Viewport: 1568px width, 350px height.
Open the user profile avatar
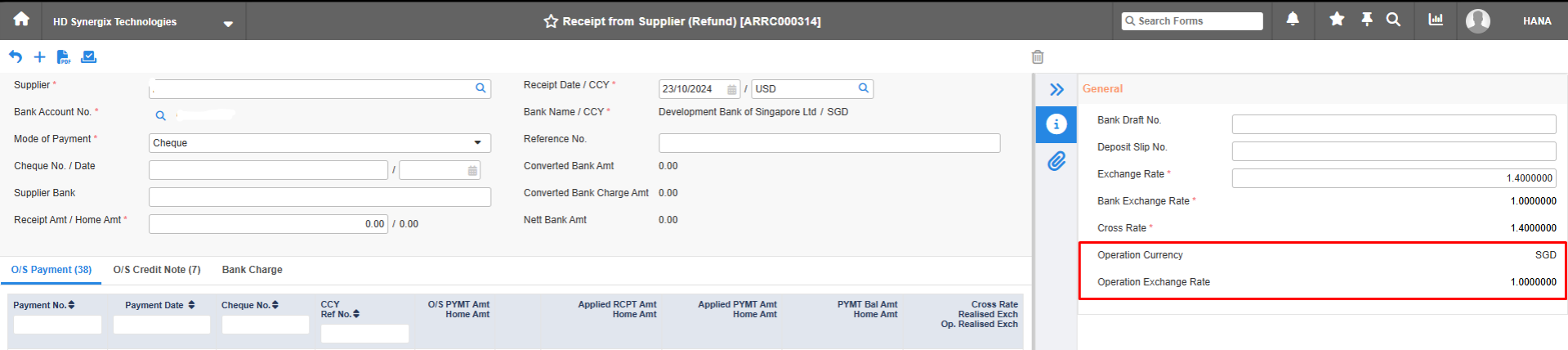coord(1477,20)
